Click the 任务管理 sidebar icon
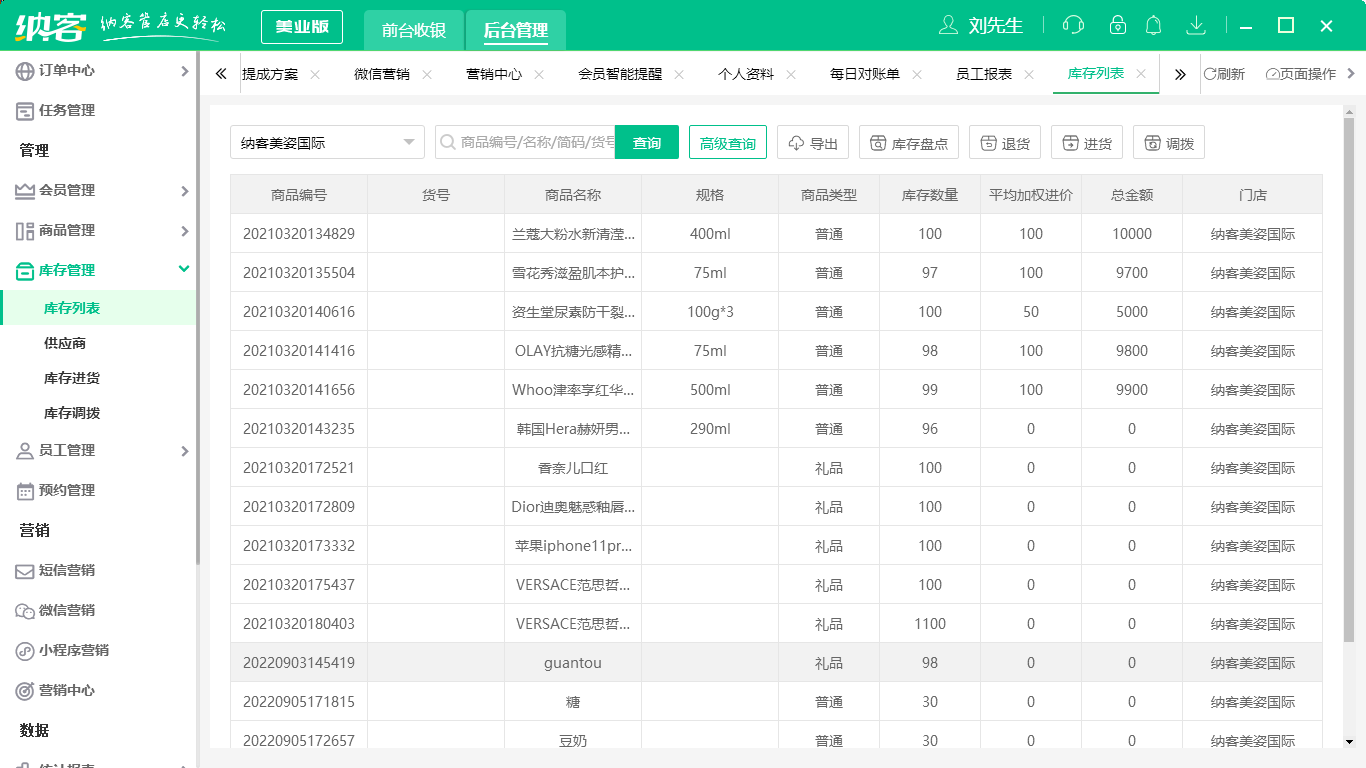1366x768 pixels. click(25, 110)
